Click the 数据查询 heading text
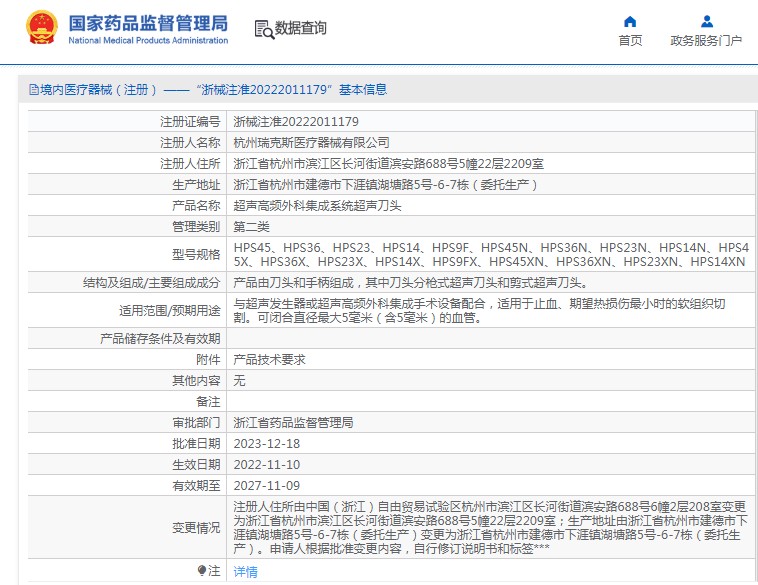 click(x=300, y=28)
